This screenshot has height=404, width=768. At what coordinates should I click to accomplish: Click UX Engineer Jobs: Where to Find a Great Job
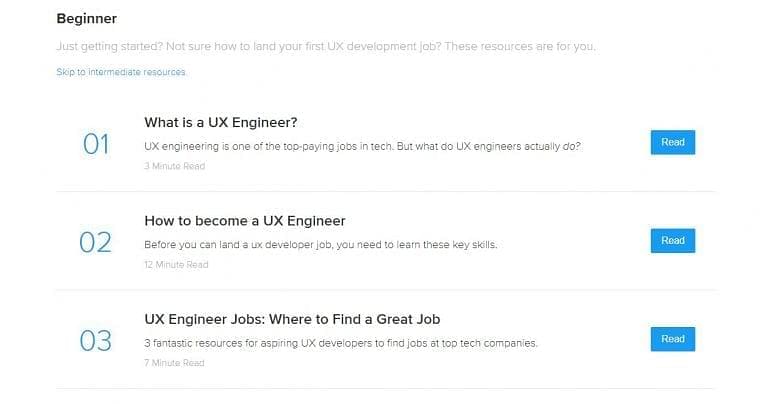point(292,319)
